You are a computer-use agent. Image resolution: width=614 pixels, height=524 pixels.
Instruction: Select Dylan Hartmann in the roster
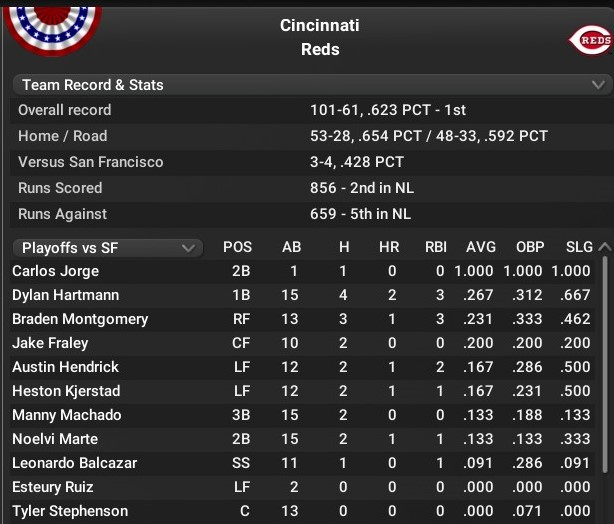(x=66, y=295)
